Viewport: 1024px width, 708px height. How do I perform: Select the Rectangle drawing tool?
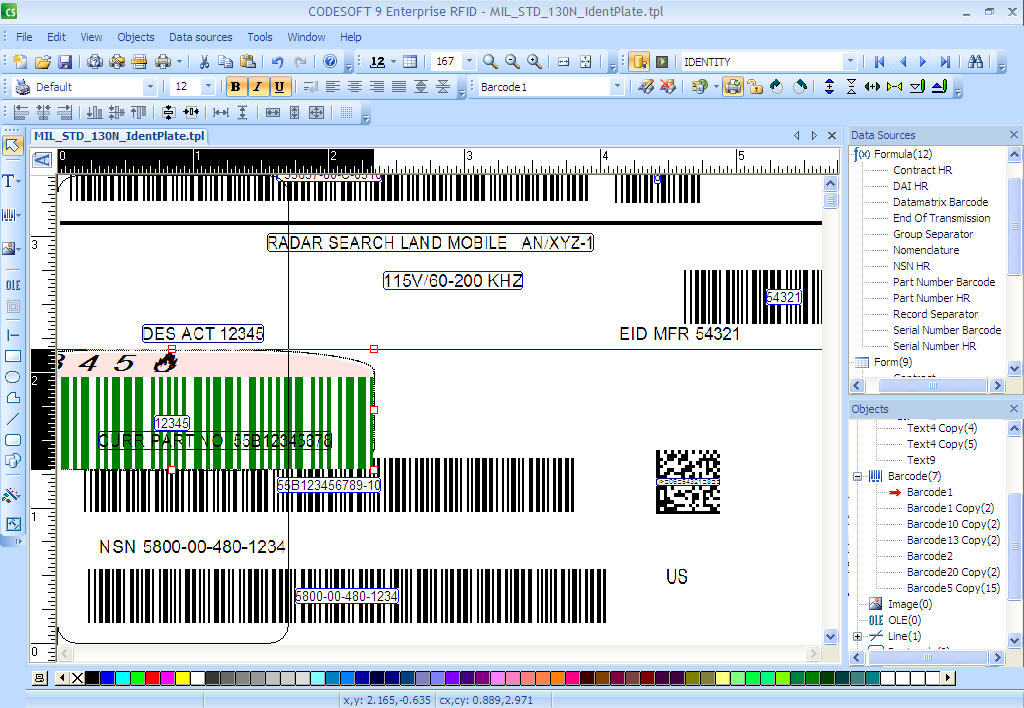point(12,356)
